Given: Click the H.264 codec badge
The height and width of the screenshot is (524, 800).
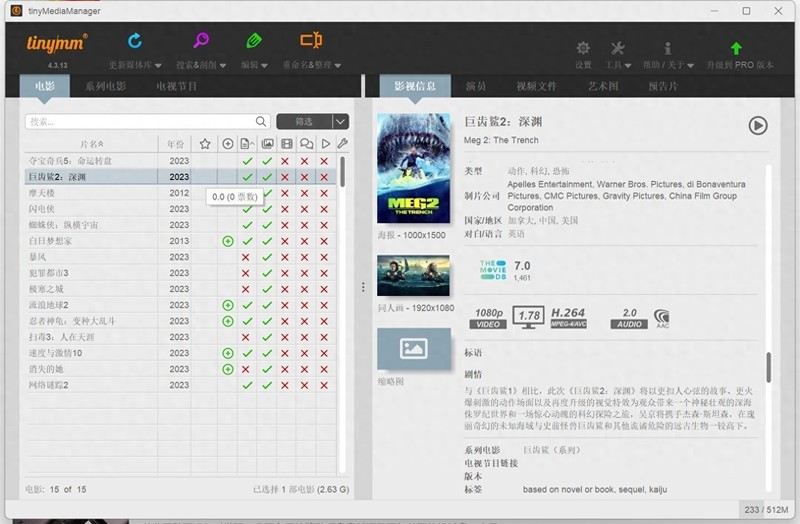Looking at the screenshot, I should click(568, 317).
